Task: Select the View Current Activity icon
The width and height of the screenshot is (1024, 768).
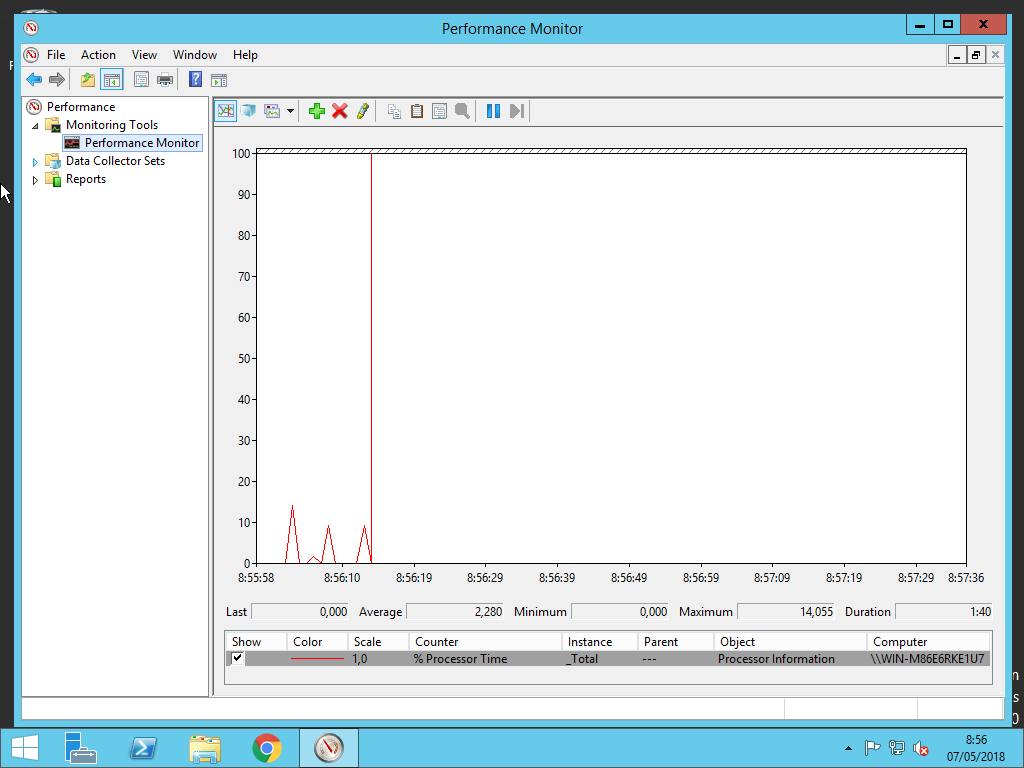Action: [x=226, y=111]
